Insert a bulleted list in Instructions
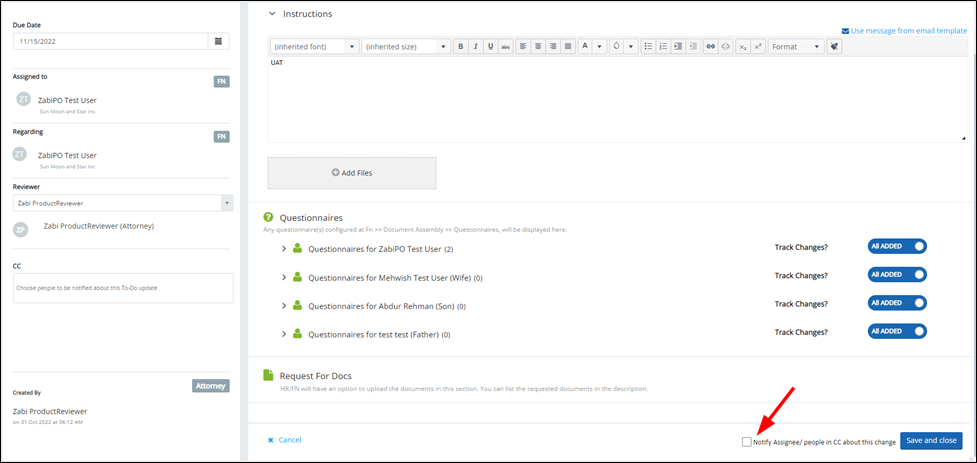This screenshot has height=463, width=977. (x=648, y=47)
